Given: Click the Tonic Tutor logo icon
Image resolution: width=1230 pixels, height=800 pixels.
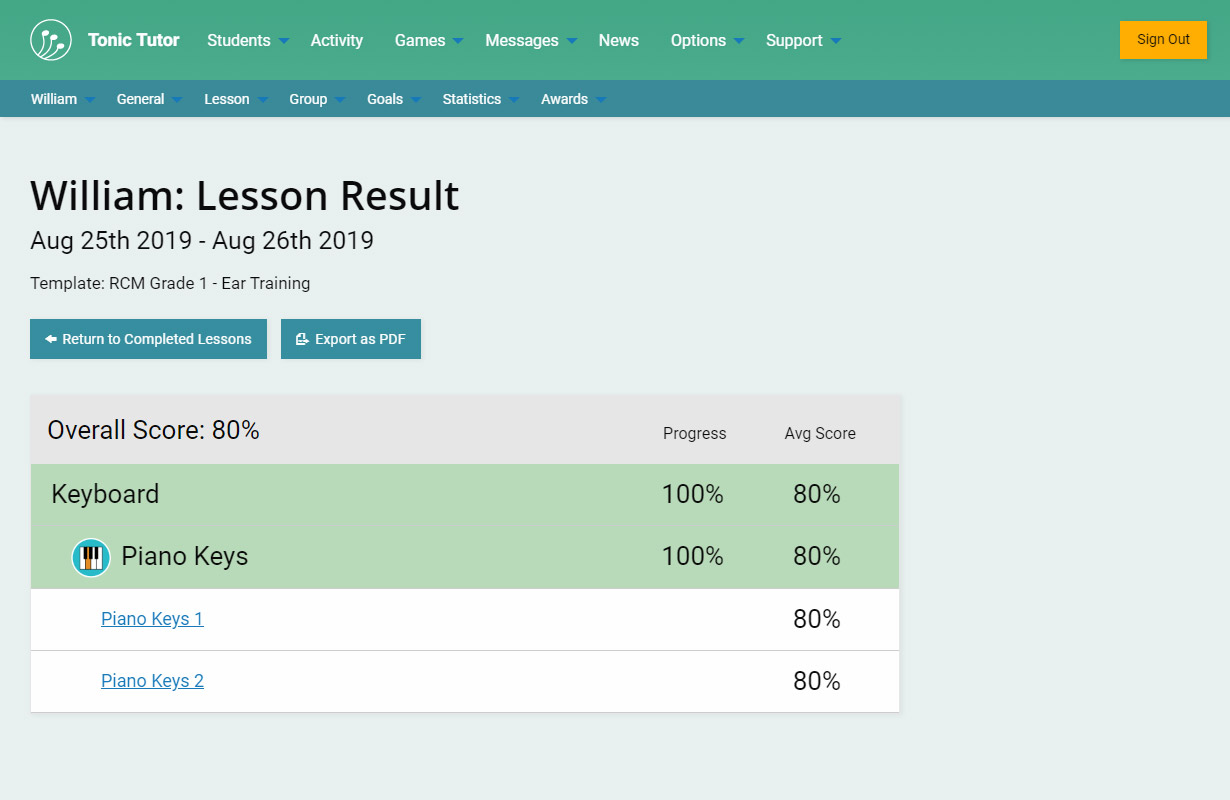Looking at the screenshot, I should click(x=51, y=40).
